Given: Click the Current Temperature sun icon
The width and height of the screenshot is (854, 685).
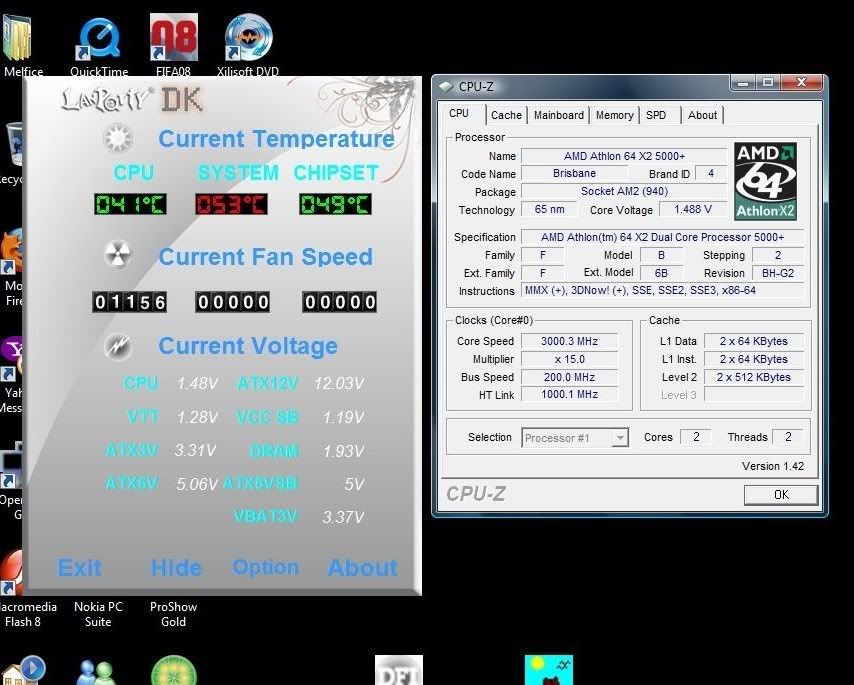Looking at the screenshot, I should pos(118,137).
